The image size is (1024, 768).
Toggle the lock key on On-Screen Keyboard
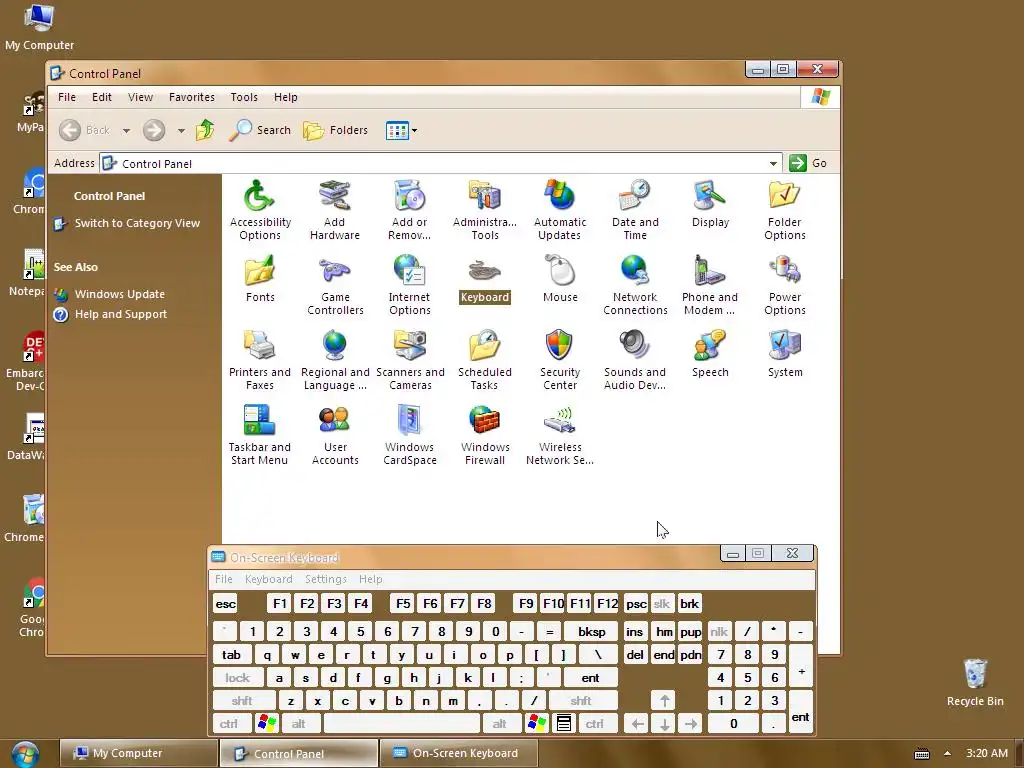click(238, 678)
